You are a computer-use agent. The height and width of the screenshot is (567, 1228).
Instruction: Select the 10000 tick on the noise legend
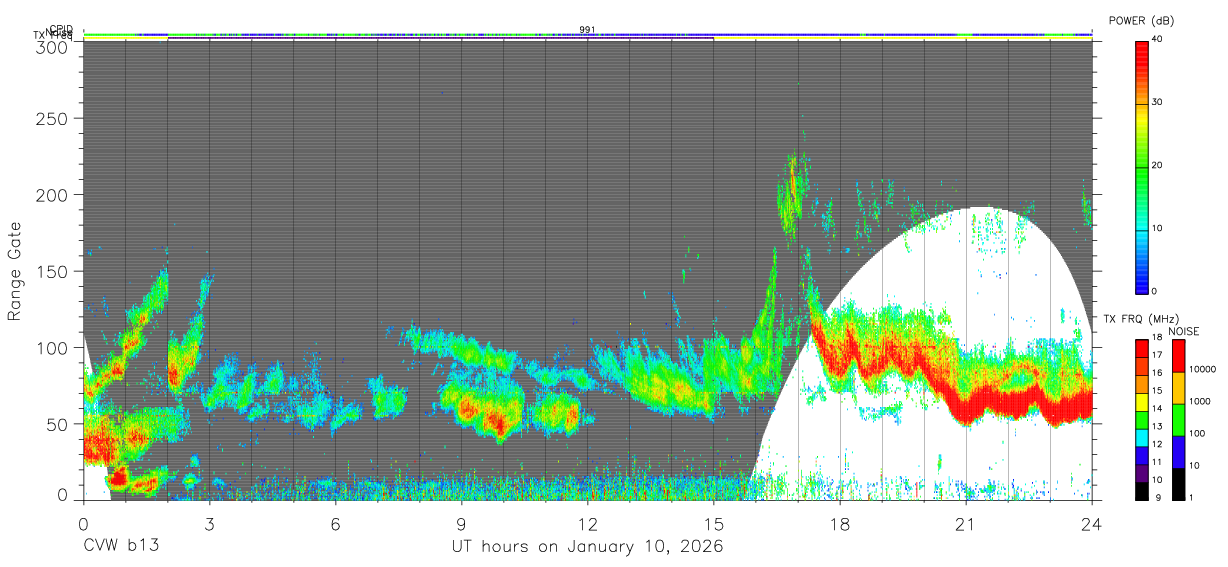point(1201,370)
